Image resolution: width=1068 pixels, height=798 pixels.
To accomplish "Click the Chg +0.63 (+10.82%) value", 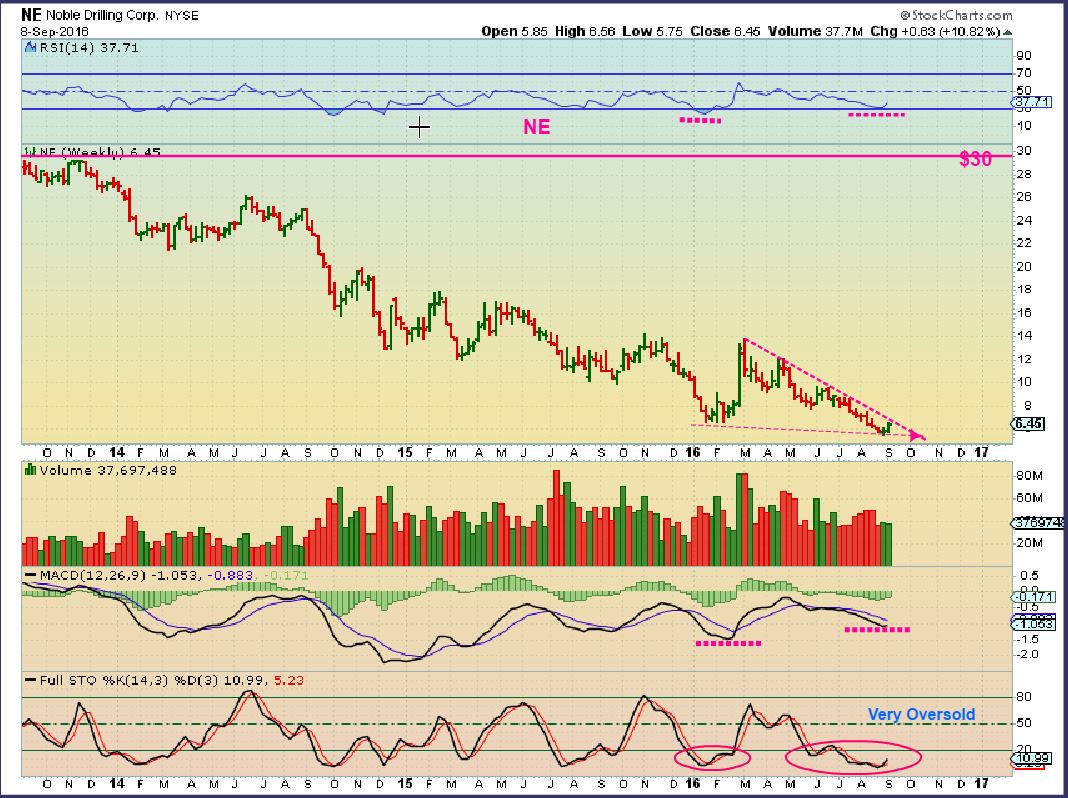I will tap(935, 31).
